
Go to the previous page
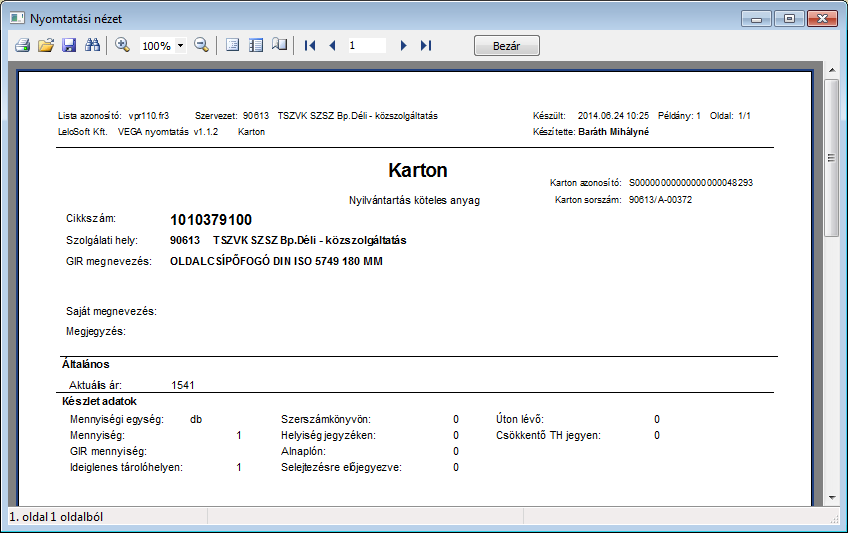click(x=333, y=46)
